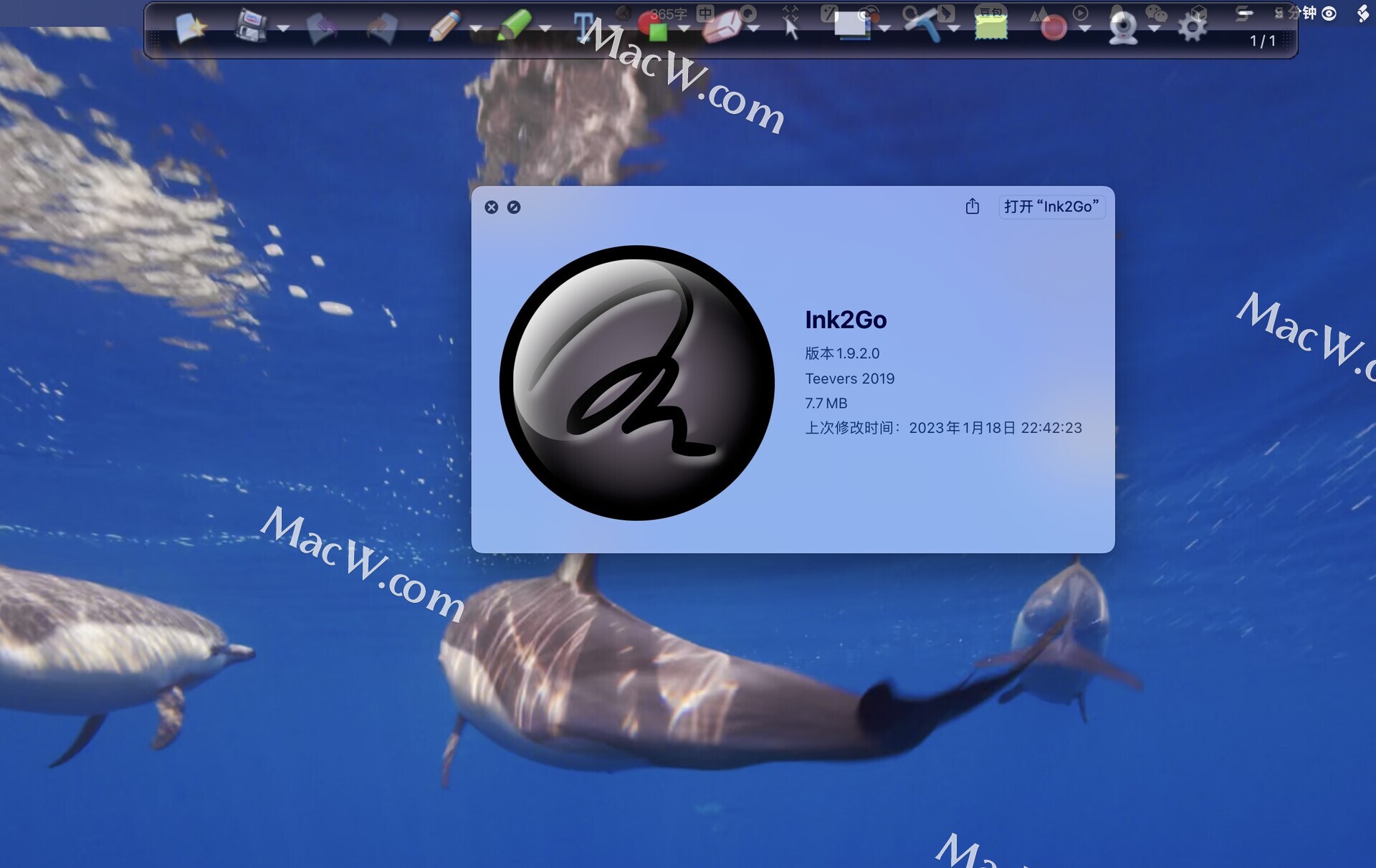Click the Share icon in Ink2Go preview
1376x868 pixels.
pyautogui.click(x=972, y=206)
